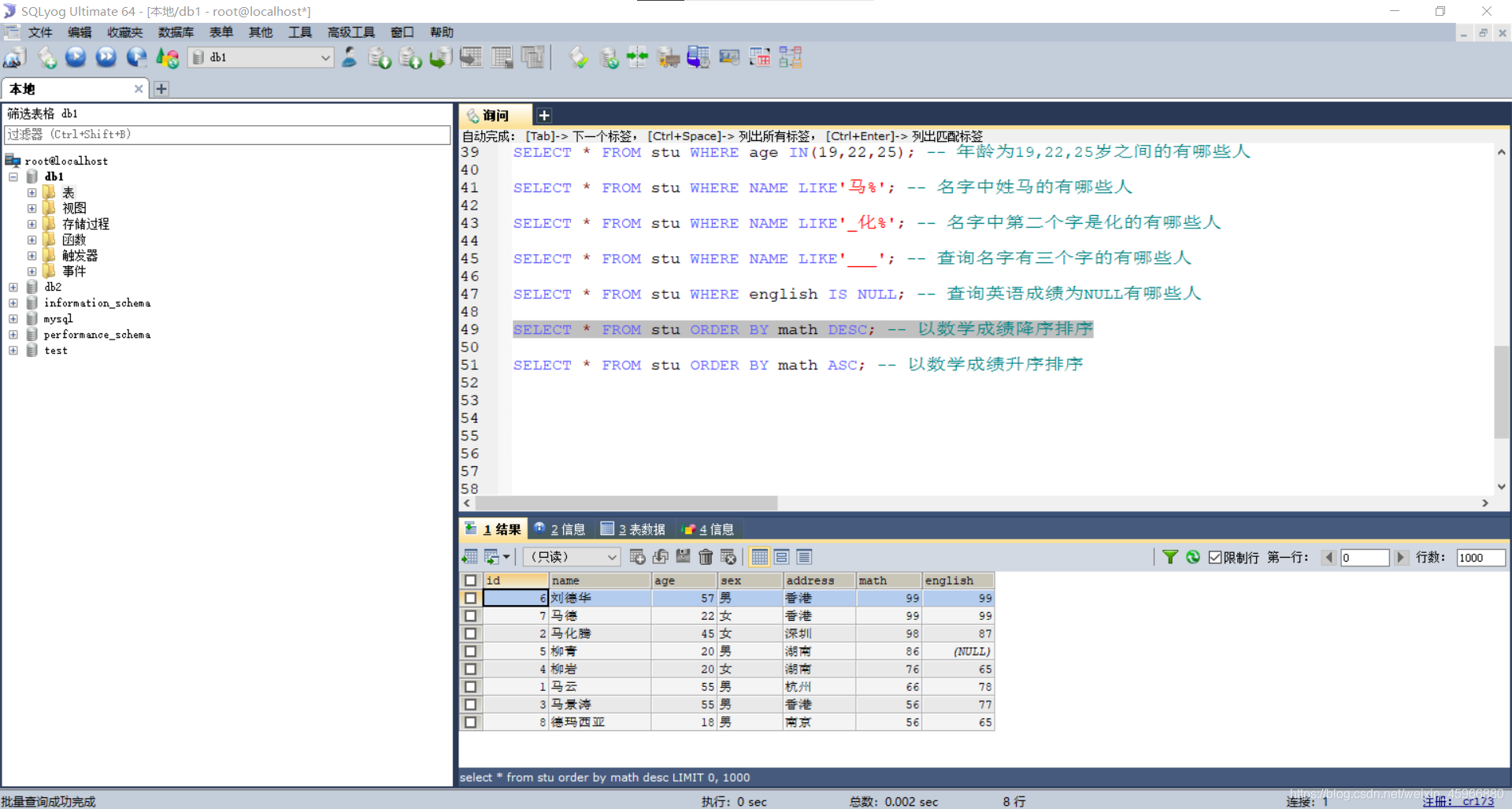1512x809 pixels.
Task: Open the 只读 read-only mode dropdown
Action: 572,557
